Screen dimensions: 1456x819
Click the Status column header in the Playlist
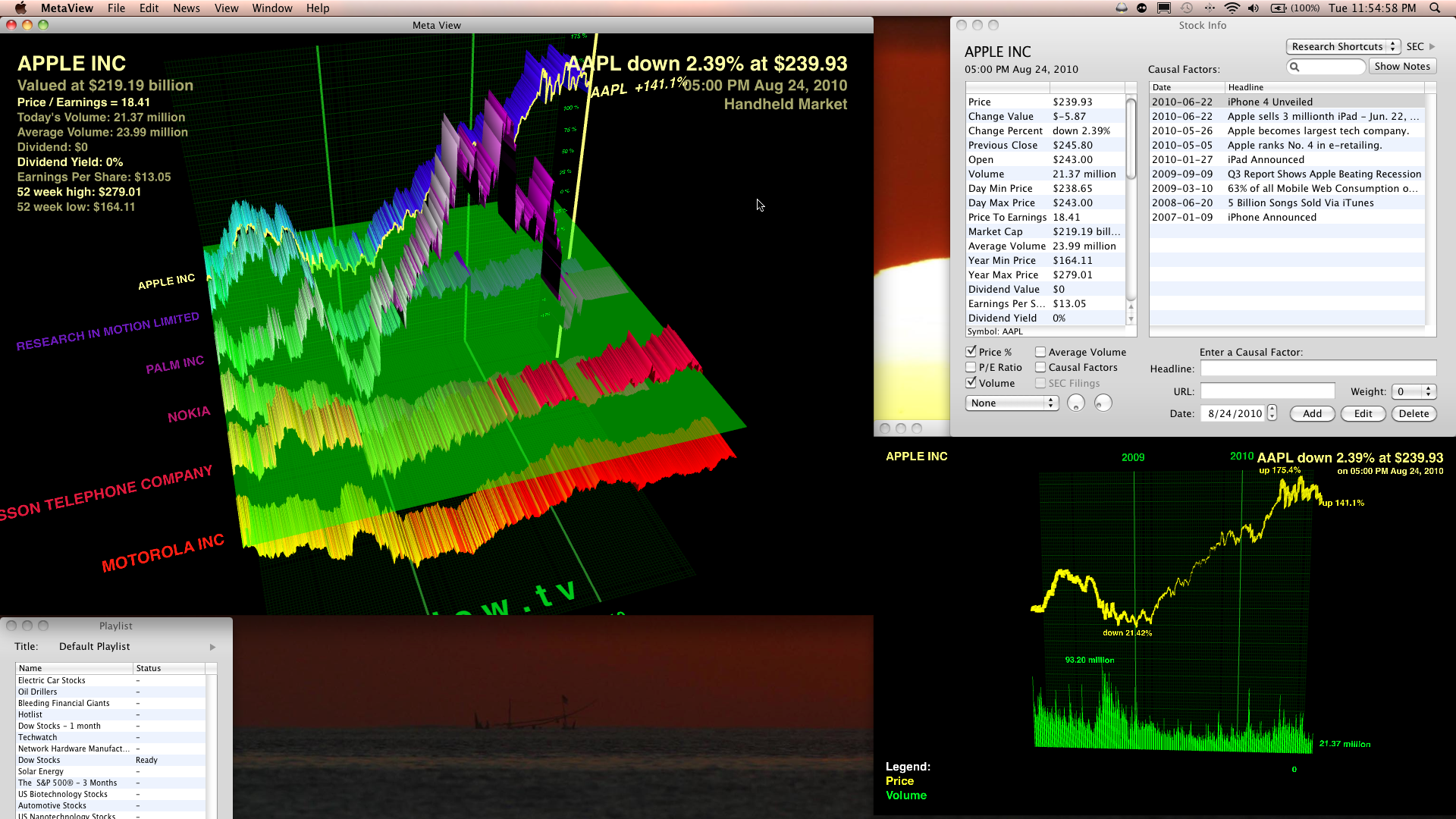pos(169,669)
